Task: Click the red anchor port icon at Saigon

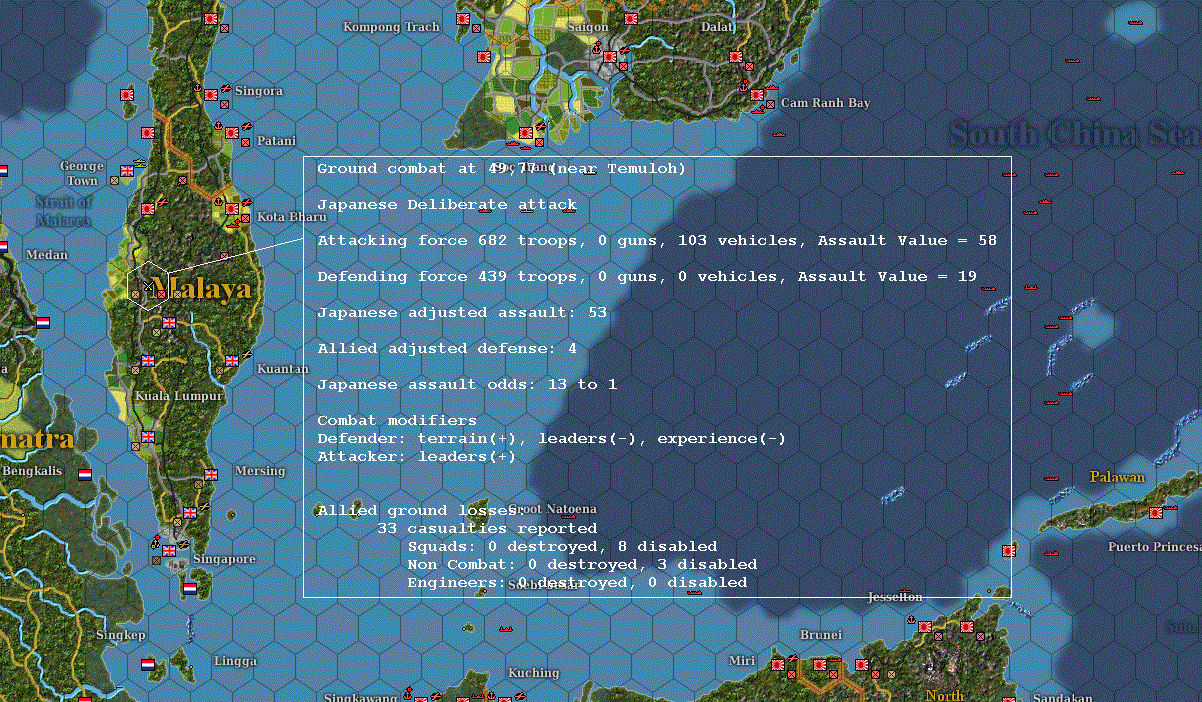Action: coord(597,48)
